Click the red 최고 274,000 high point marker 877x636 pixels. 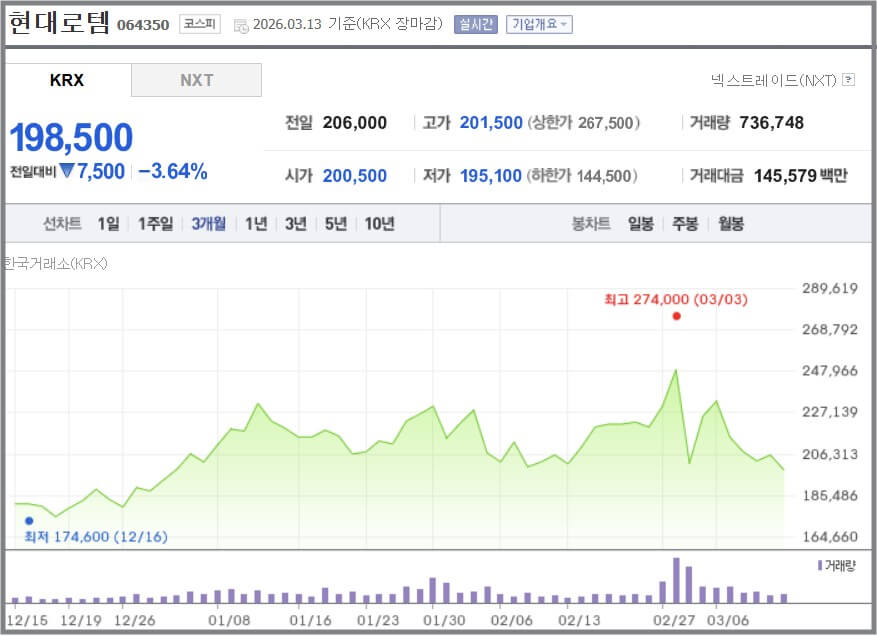pos(677,316)
